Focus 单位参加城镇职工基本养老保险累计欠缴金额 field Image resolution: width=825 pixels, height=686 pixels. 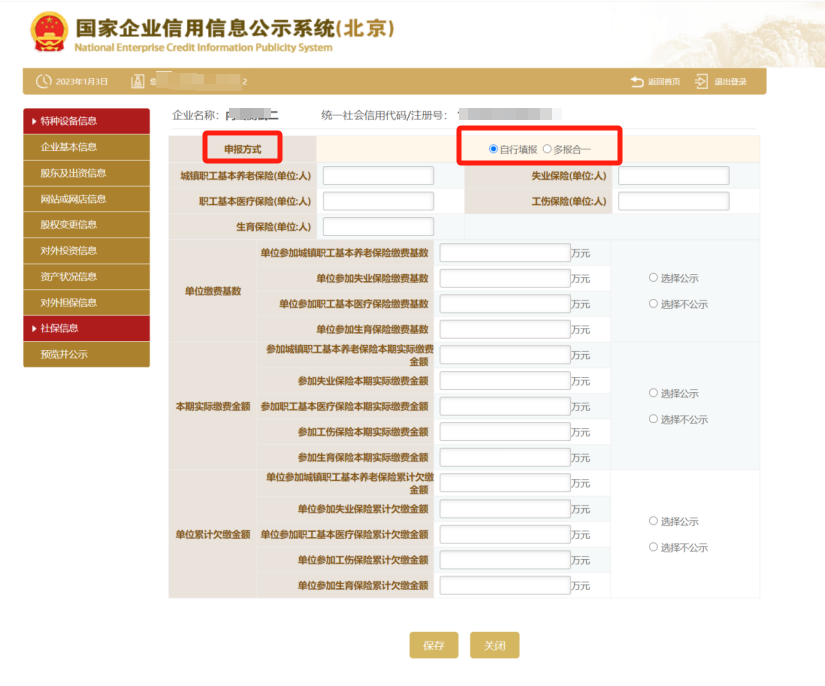505,483
